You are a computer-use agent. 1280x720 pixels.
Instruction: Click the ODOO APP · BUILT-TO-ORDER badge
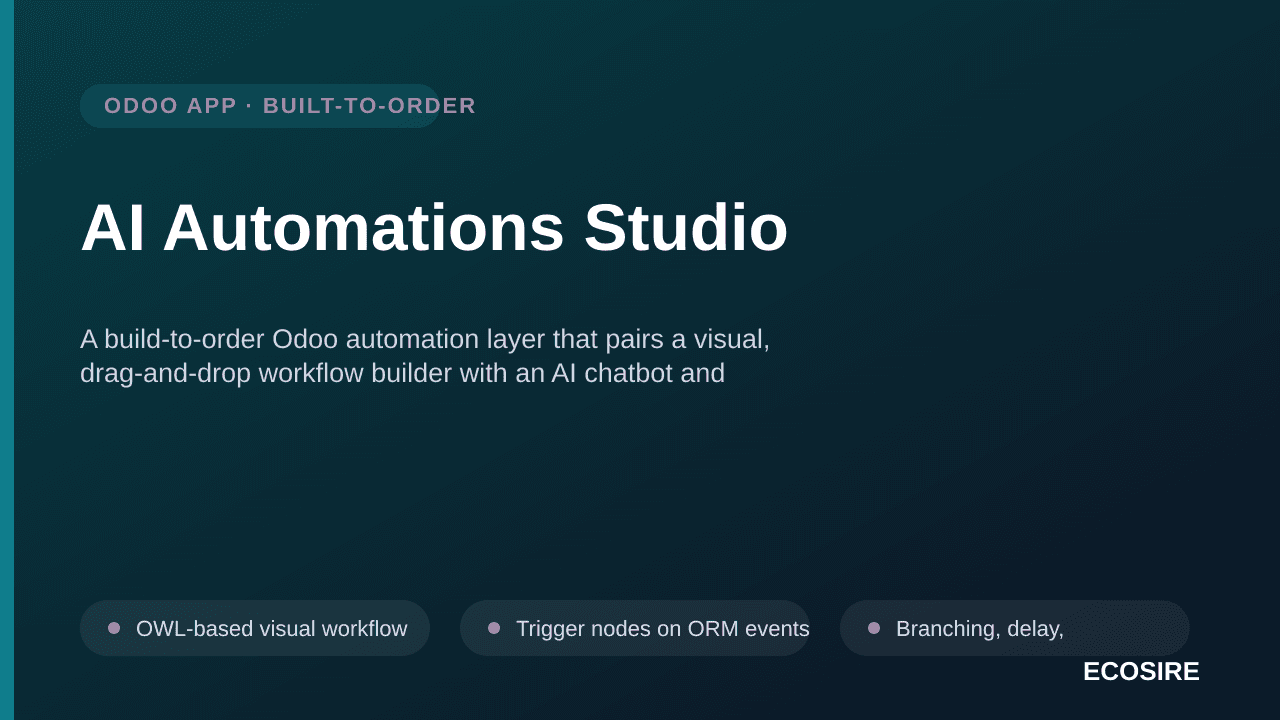[260, 106]
